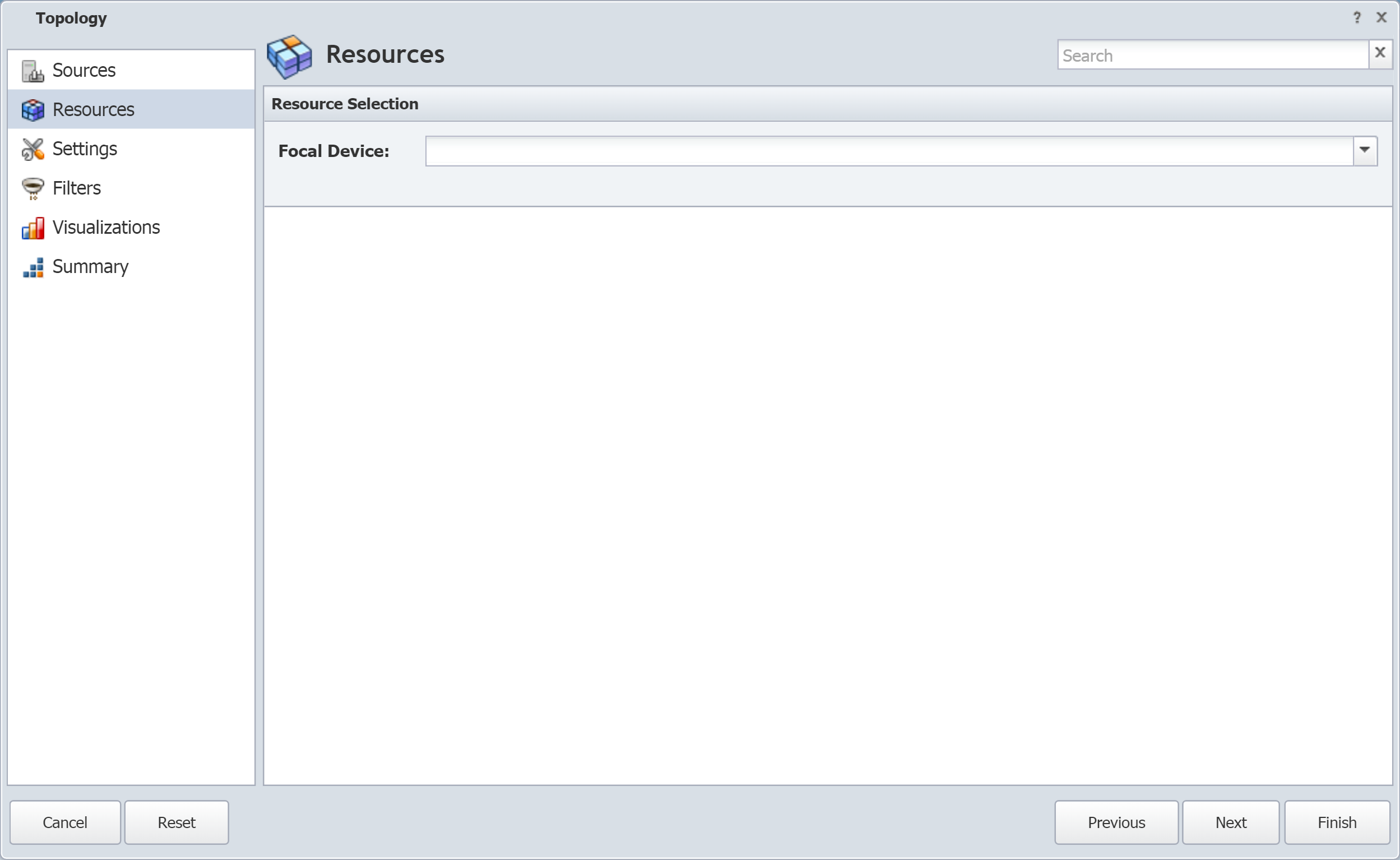Click the Filters icon in sidebar
The width and height of the screenshot is (1400, 860).
click(x=32, y=187)
